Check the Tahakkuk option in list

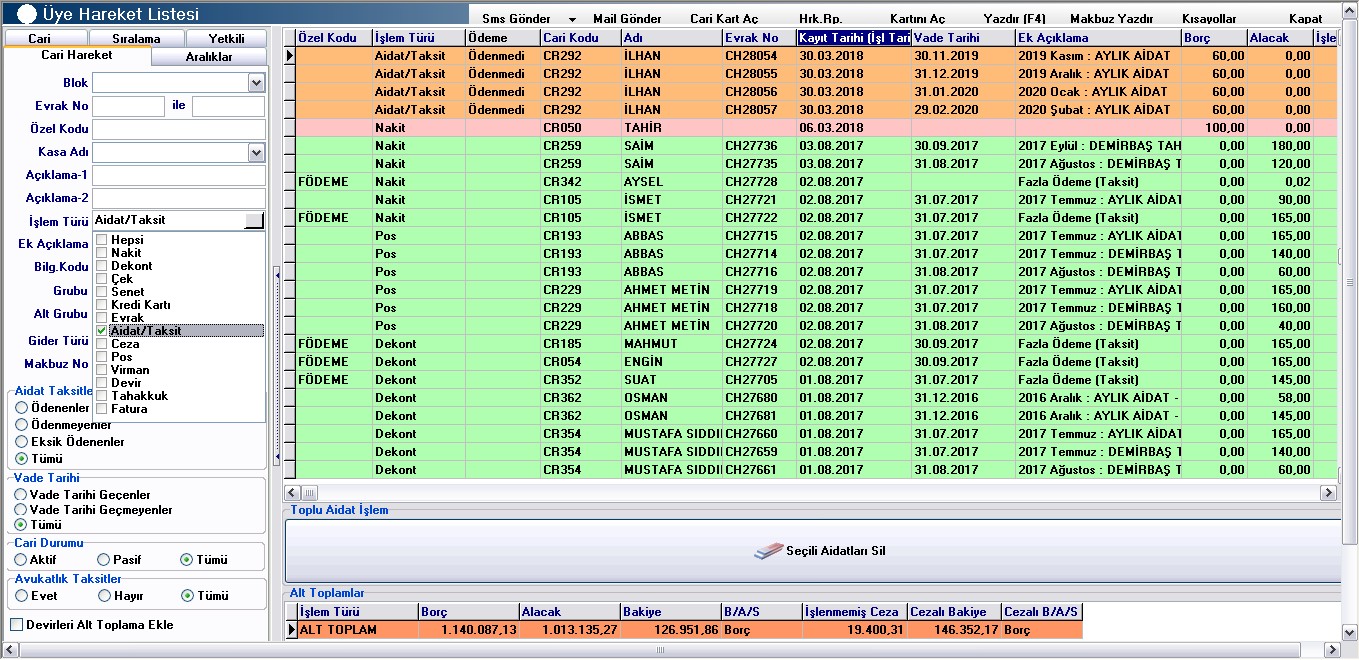click(101, 396)
